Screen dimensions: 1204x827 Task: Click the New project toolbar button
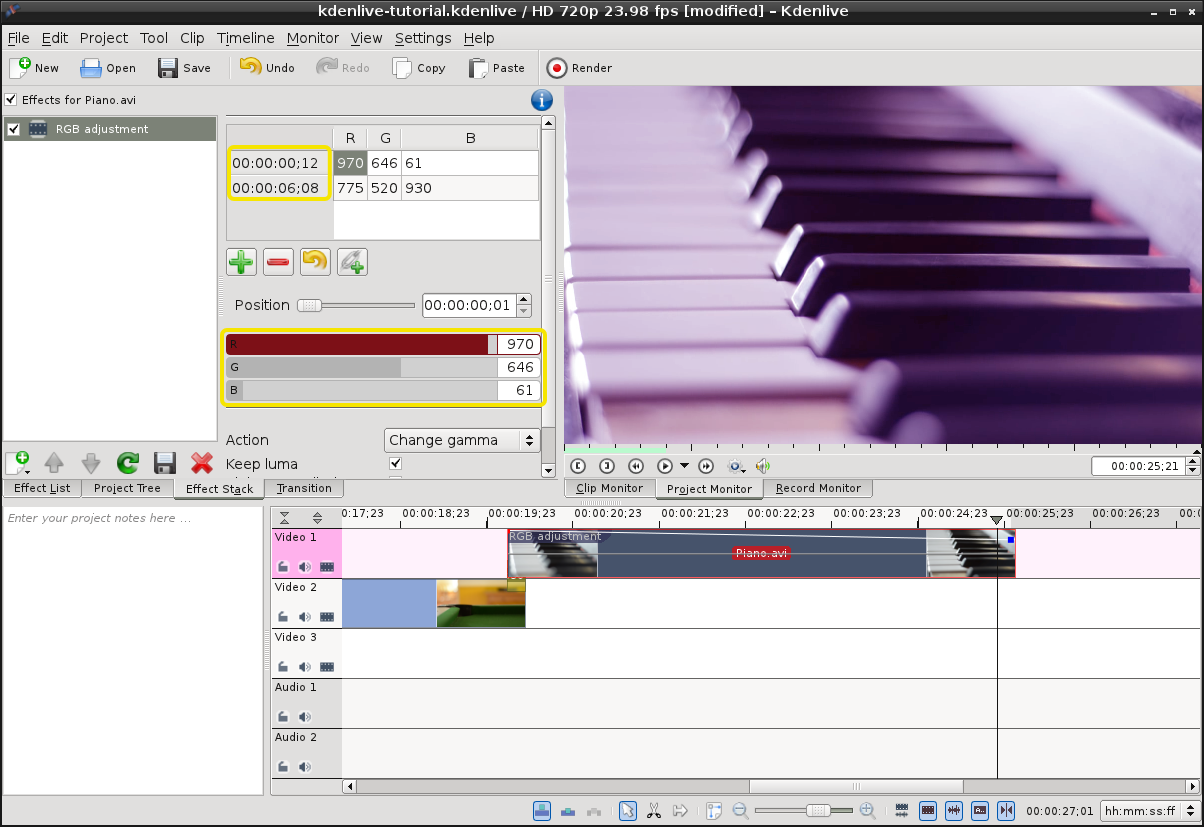pos(34,68)
